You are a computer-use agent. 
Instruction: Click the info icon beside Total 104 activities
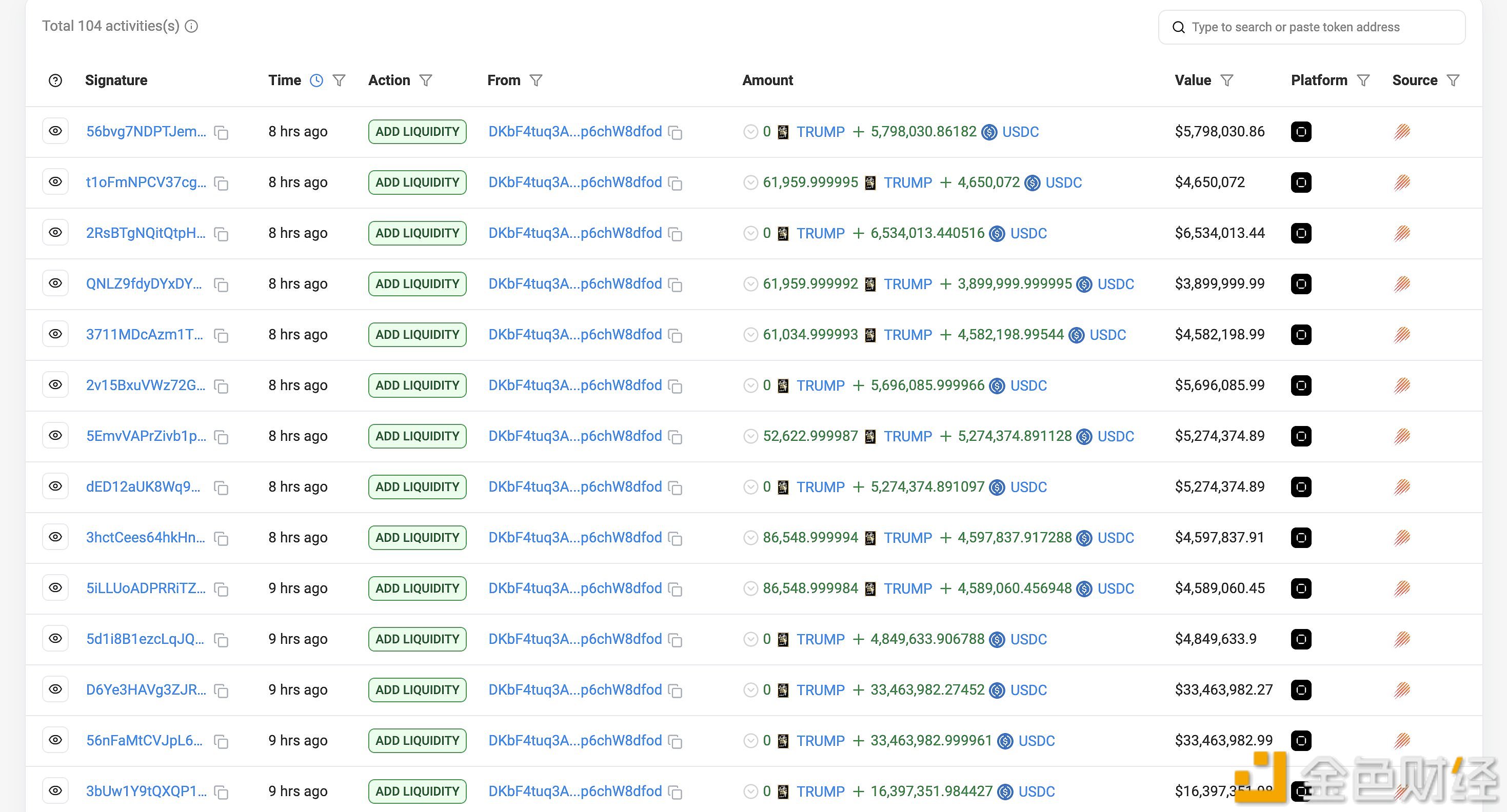pos(191,26)
